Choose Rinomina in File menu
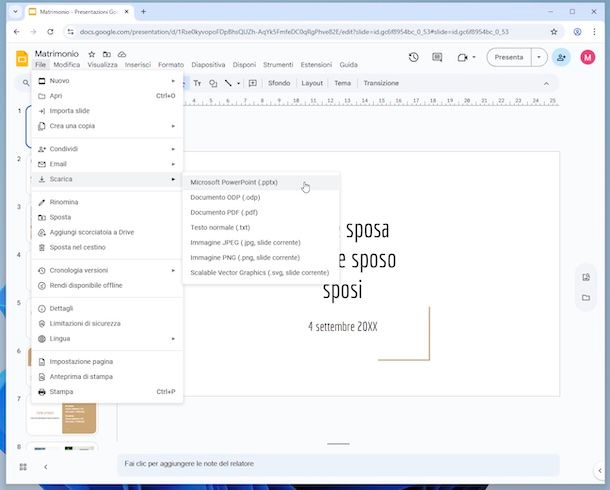 pos(107,202)
